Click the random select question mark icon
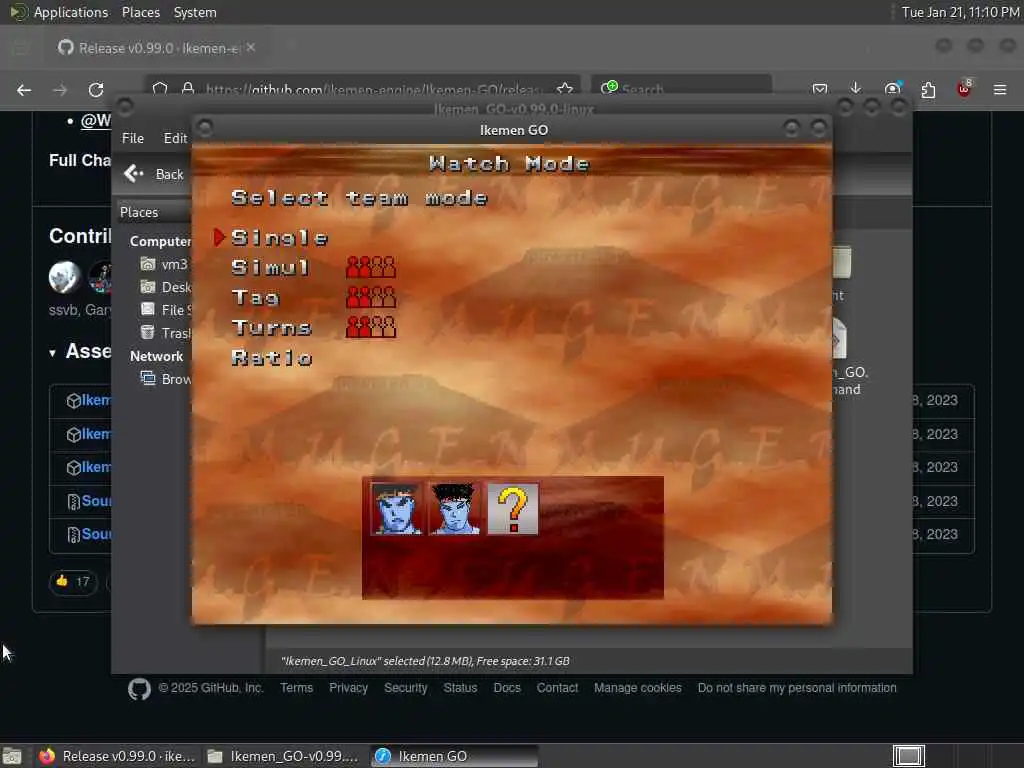Viewport: 1024px width, 768px height. [513, 509]
